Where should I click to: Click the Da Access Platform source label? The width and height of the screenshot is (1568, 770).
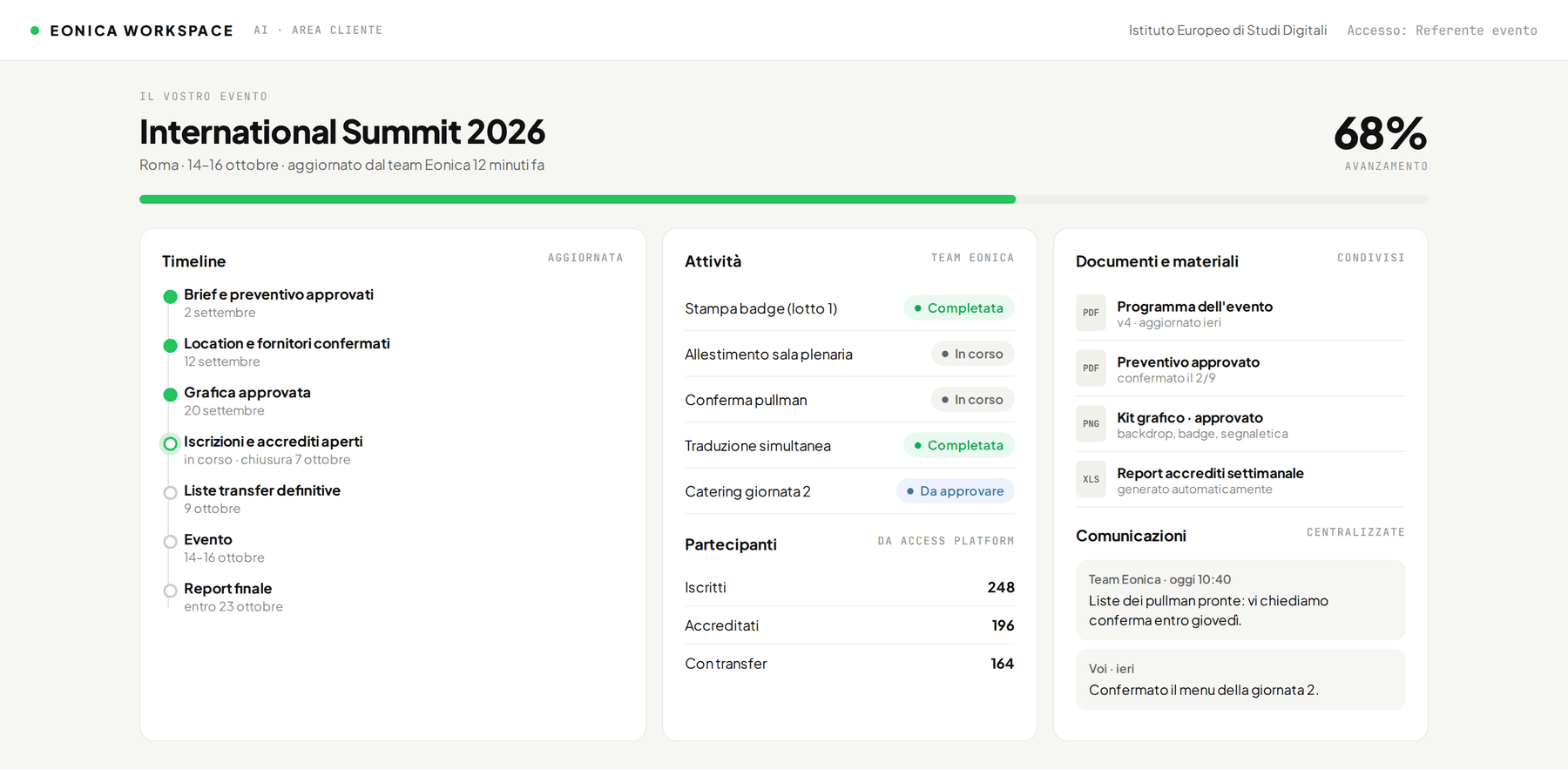pos(946,541)
